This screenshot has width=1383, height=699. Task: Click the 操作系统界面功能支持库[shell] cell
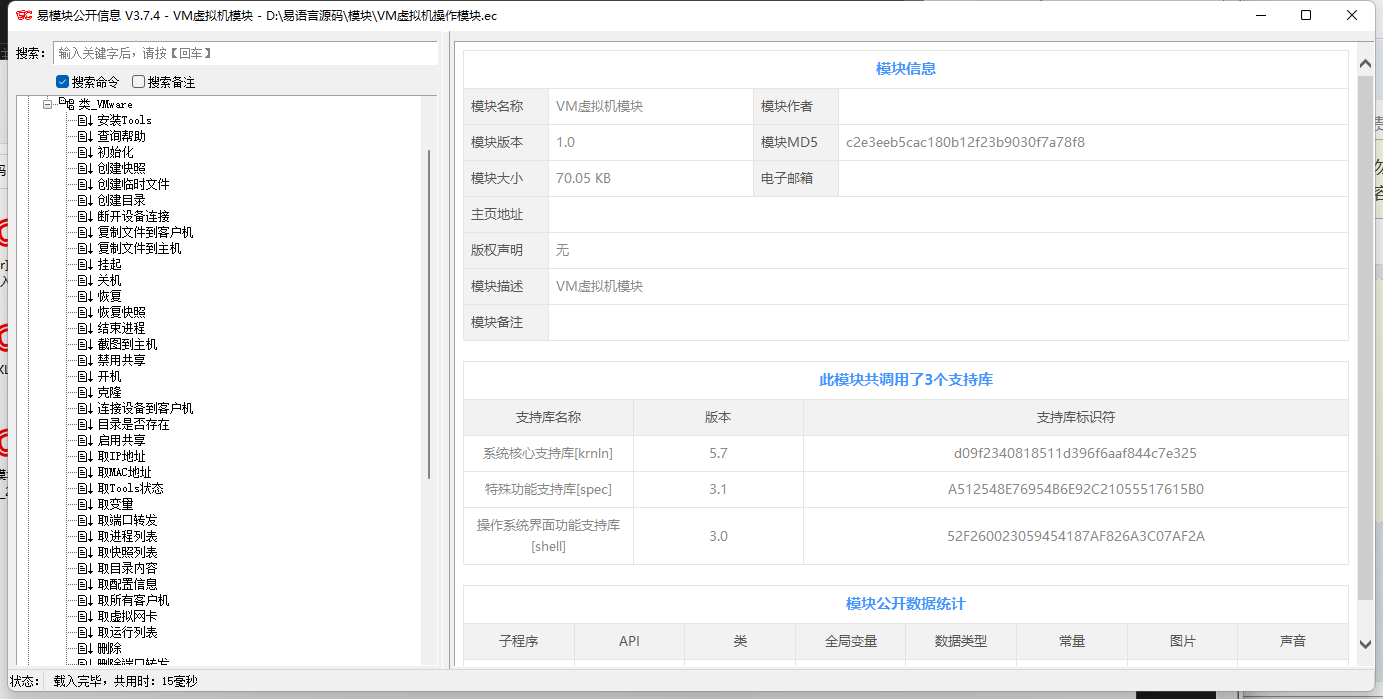[548, 535]
